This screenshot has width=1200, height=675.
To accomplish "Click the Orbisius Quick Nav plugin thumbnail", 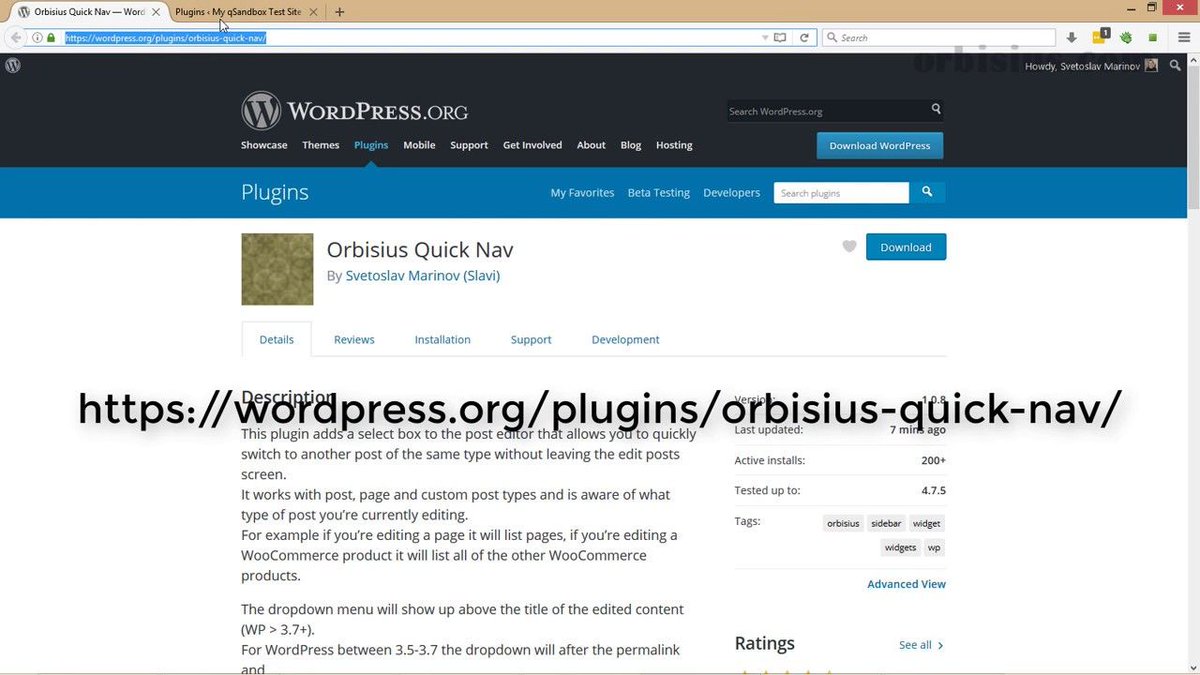I will pos(277,269).
